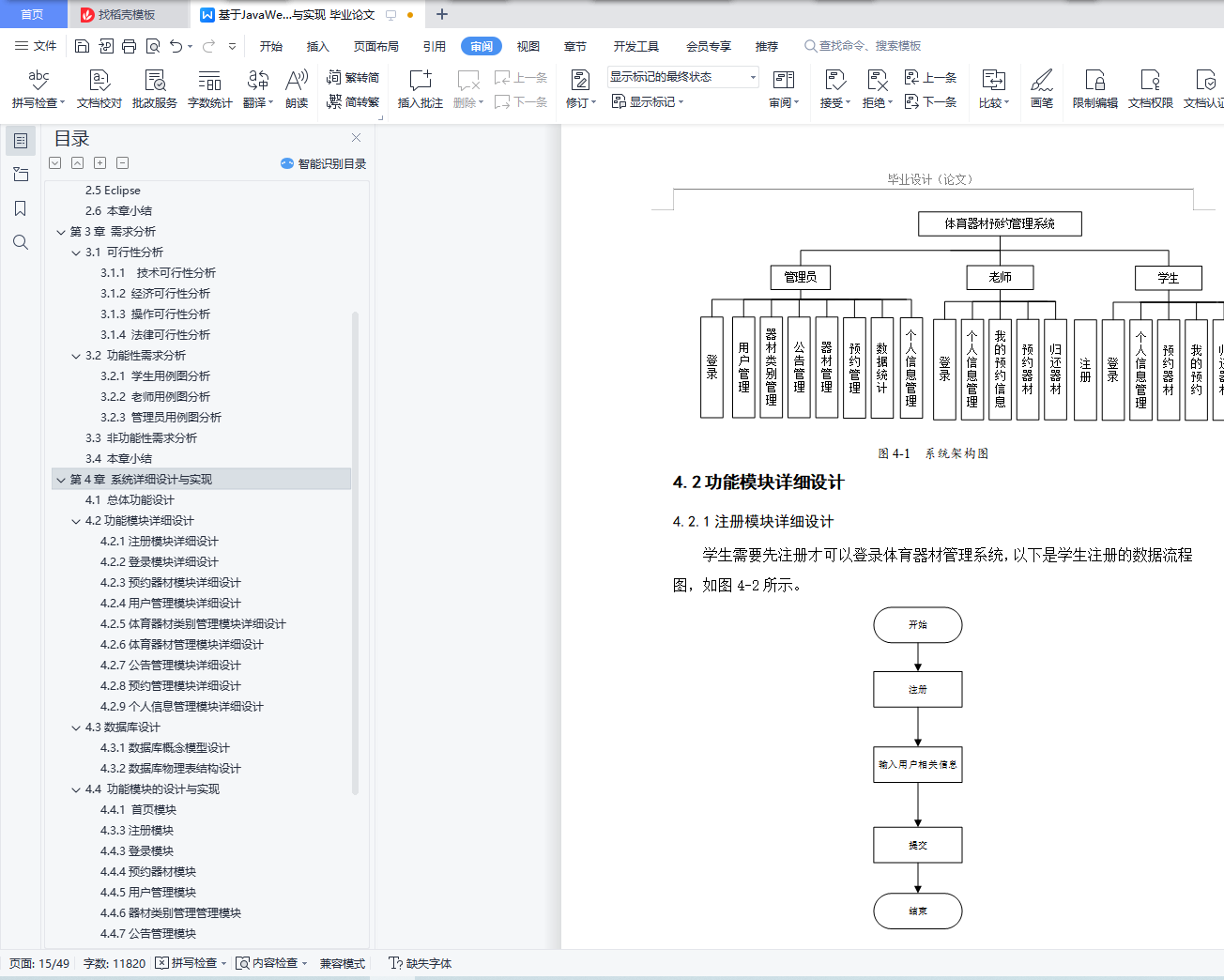Switch to 找稻壳模板 tab
Screen dimensions: 1224x980
[127, 14]
